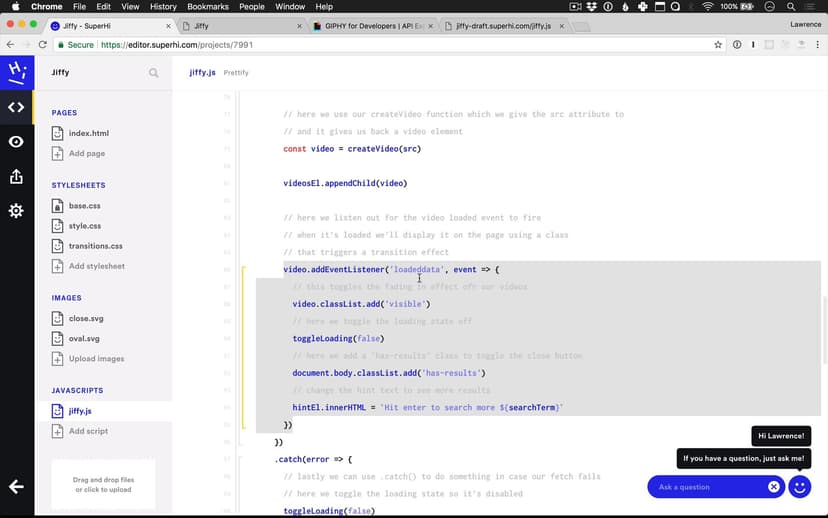Screen dimensions: 828x518
Task: Click Add script in Javascripts section
Action: pyautogui.click(x=88, y=431)
